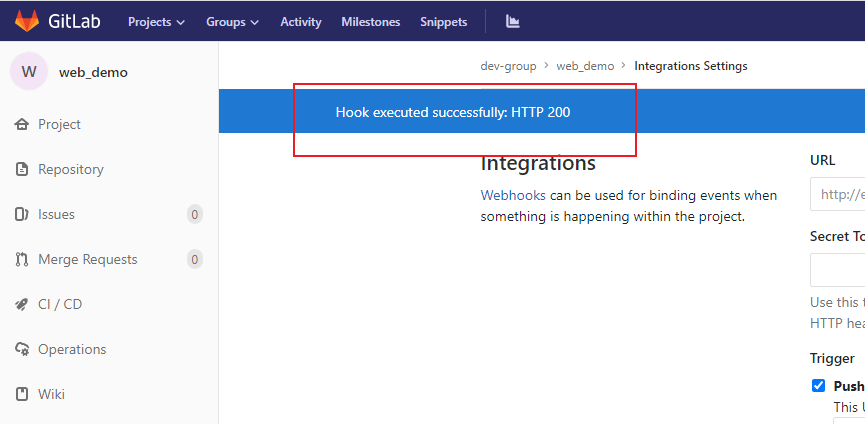Click the Integrations Settings breadcrumb
The height and width of the screenshot is (424, 865).
coord(691,66)
